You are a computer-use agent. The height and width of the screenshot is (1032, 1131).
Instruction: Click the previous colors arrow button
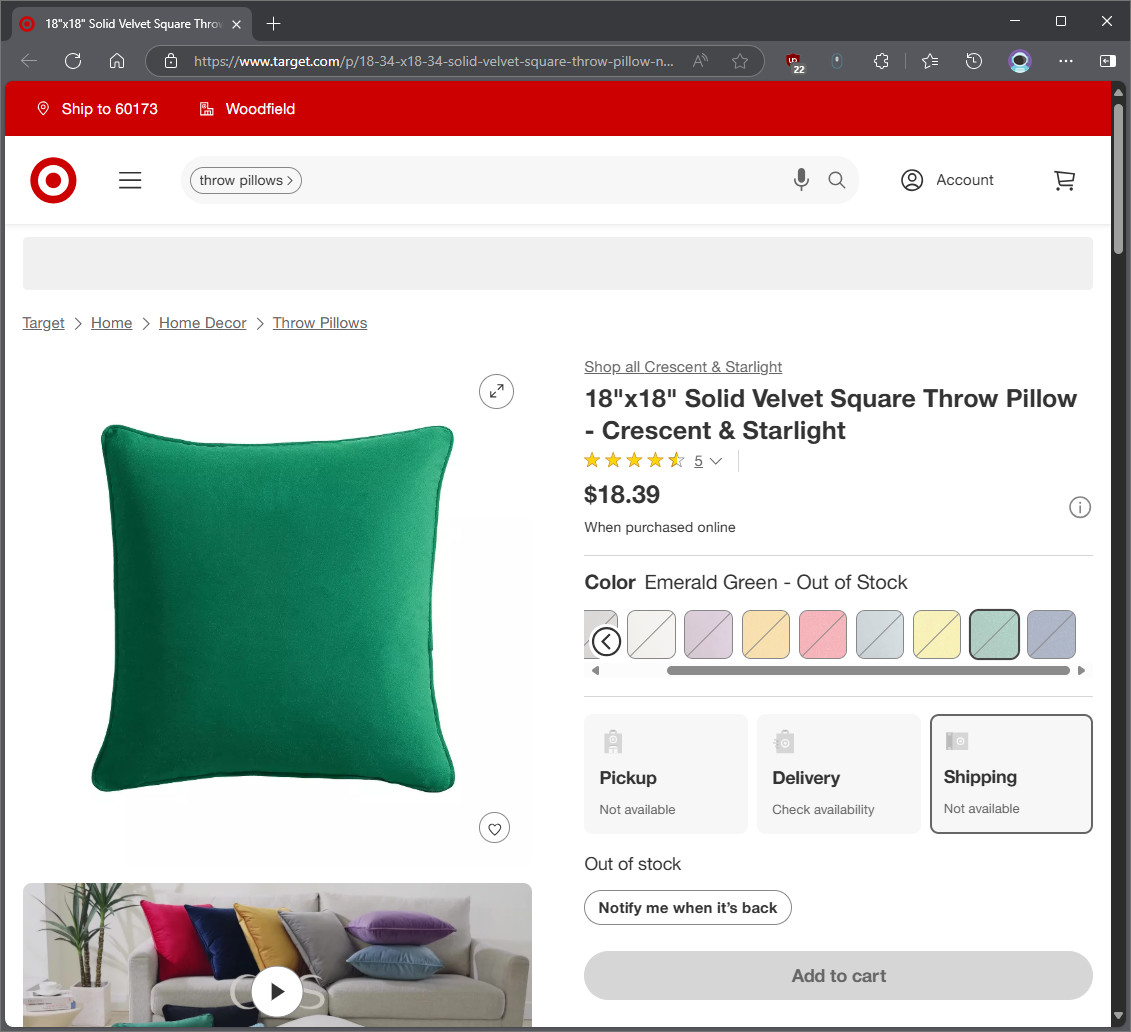coord(607,640)
